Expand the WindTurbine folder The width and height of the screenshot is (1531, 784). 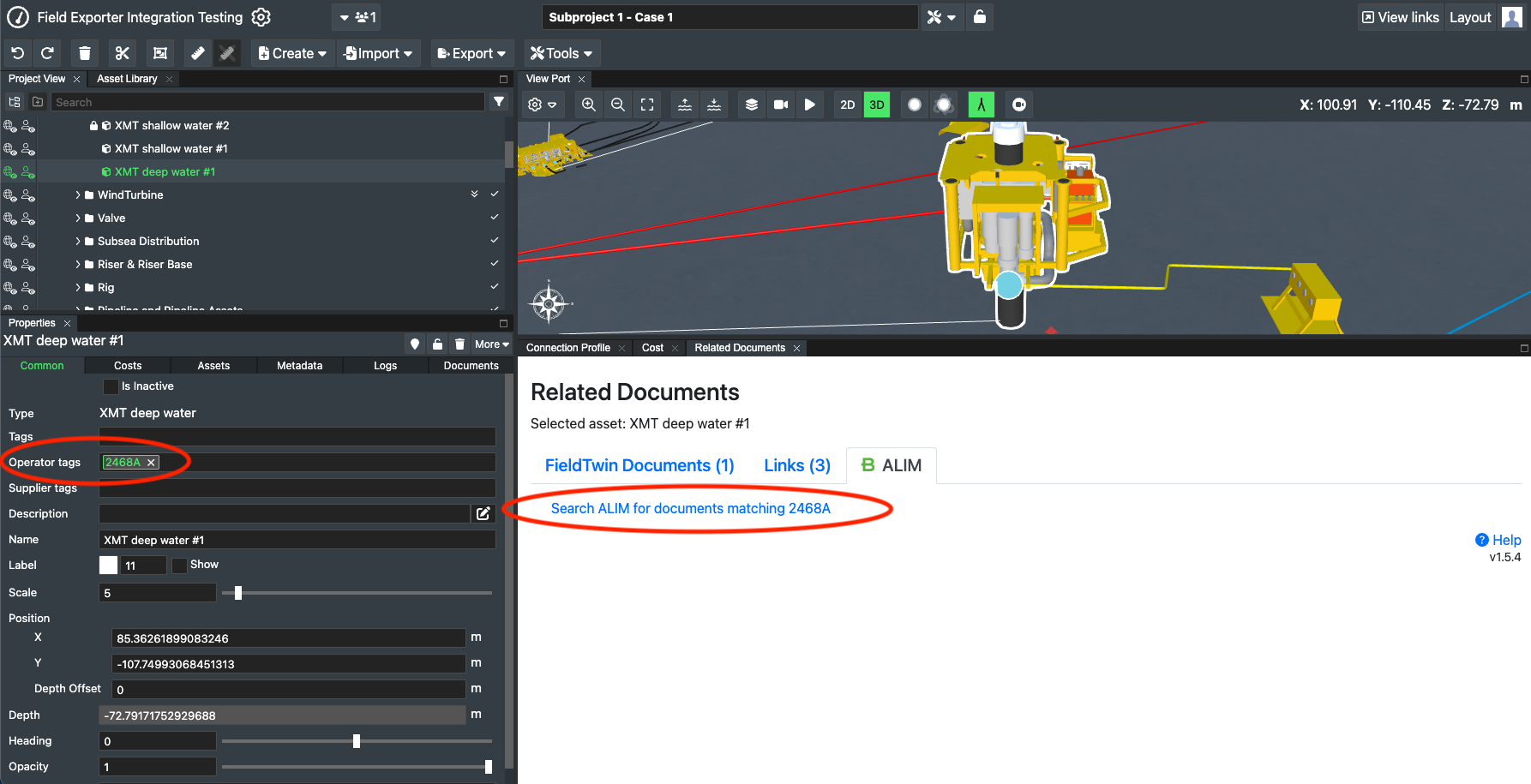coord(78,195)
